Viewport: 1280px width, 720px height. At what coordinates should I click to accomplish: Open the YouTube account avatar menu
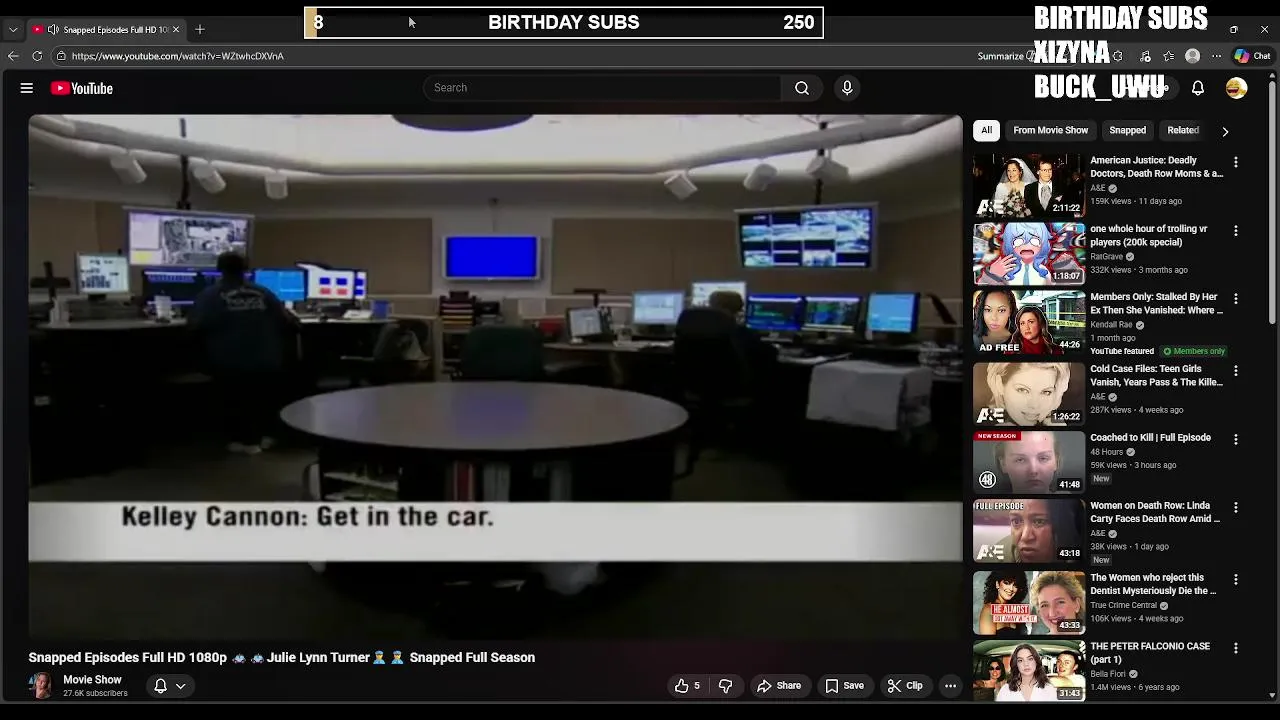1236,88
